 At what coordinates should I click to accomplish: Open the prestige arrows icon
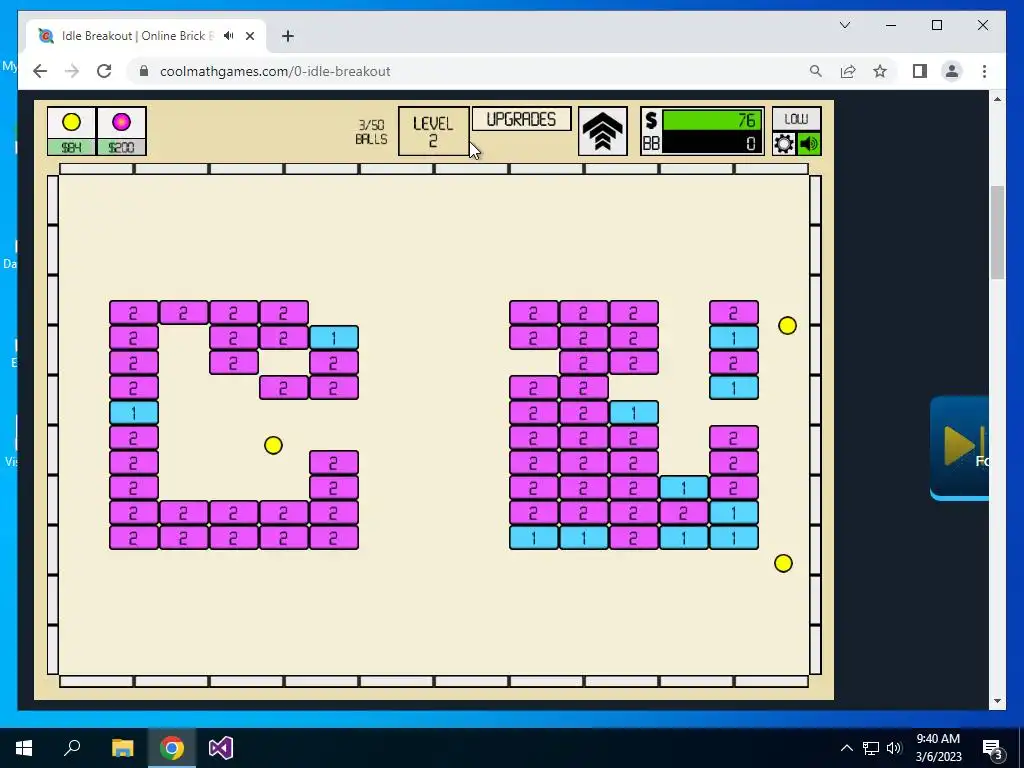coord(603,131)
